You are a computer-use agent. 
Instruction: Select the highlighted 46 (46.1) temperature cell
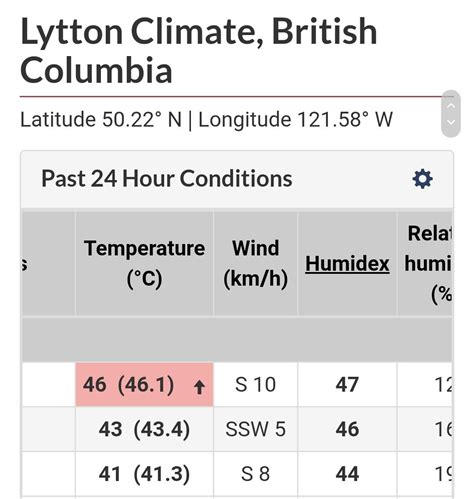(x=144, y=384)
